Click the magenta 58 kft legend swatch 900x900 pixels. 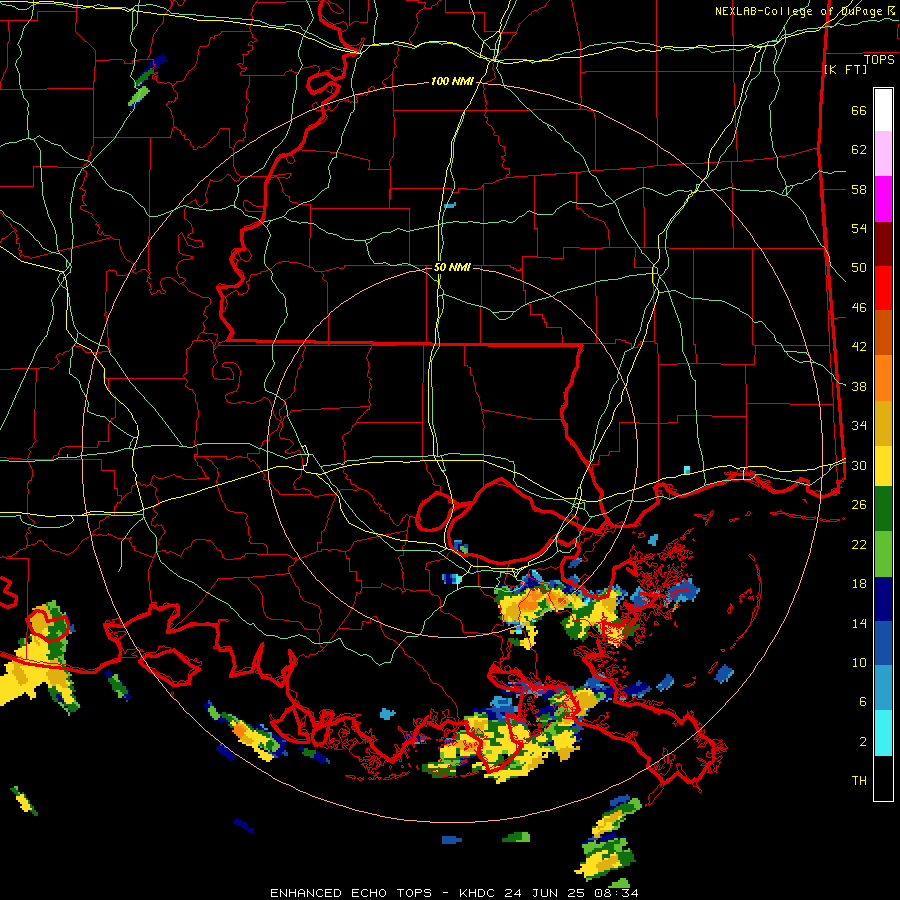(x=883, y=199)
